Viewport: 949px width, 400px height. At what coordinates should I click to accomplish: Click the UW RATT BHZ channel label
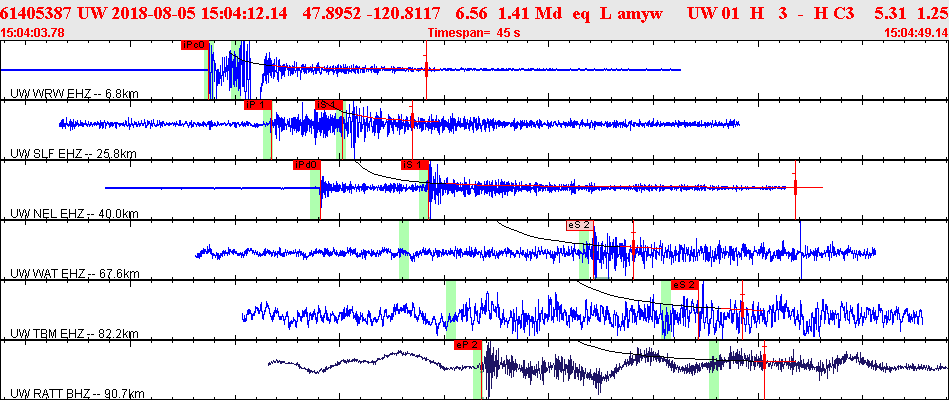[77, 394]
